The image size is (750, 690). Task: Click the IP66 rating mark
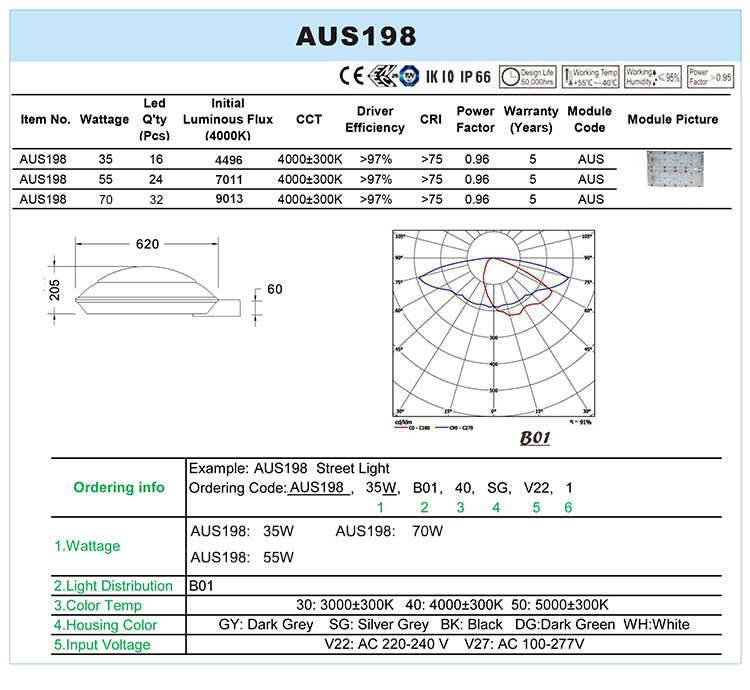[x=475, y=77]
